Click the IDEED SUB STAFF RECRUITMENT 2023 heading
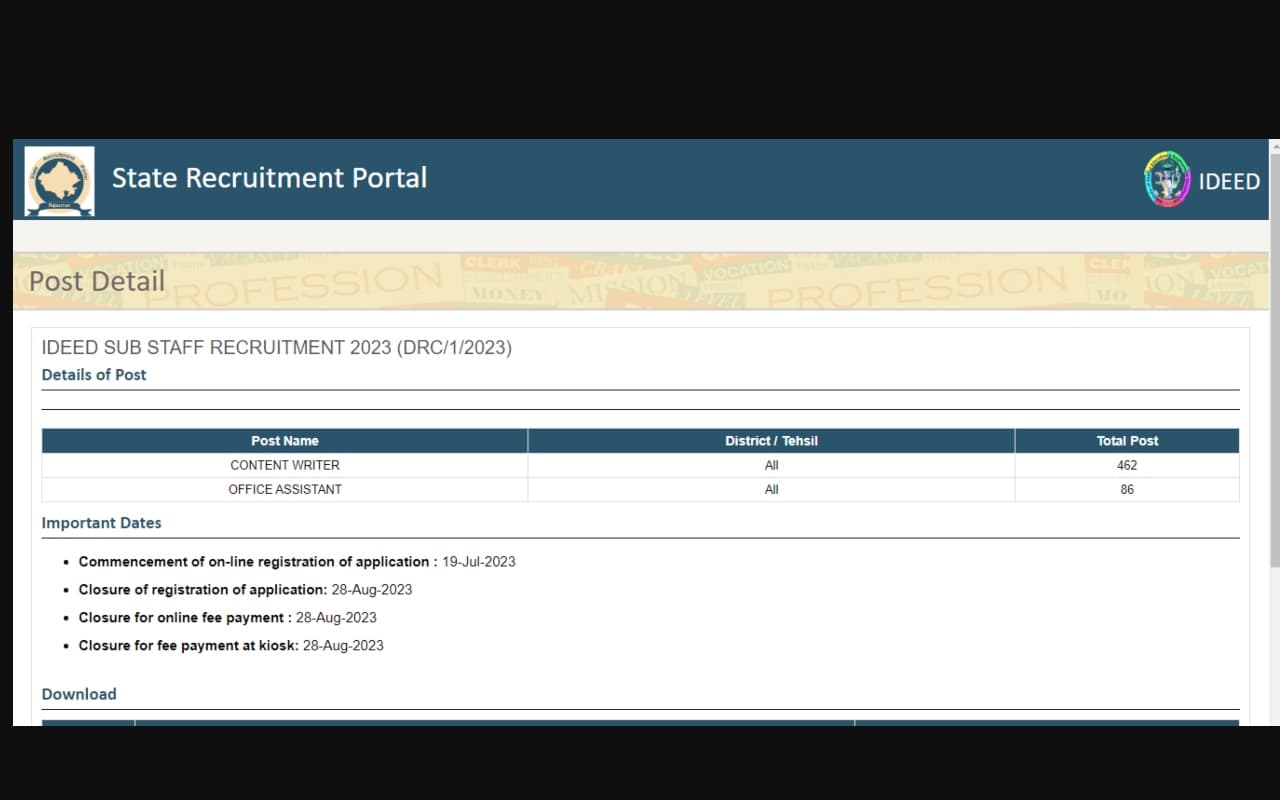 click(276, 347)
